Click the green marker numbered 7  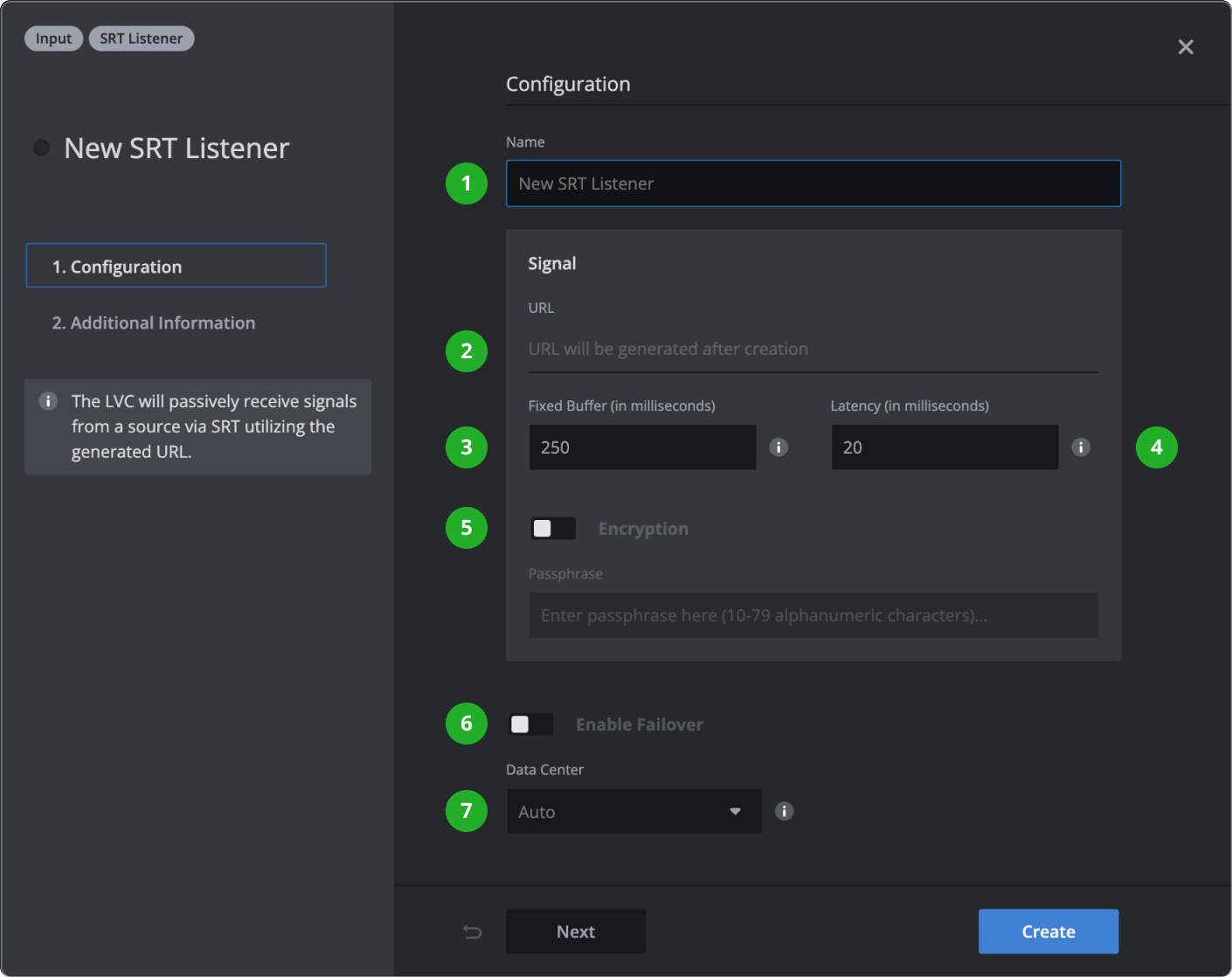pos(466,811)
